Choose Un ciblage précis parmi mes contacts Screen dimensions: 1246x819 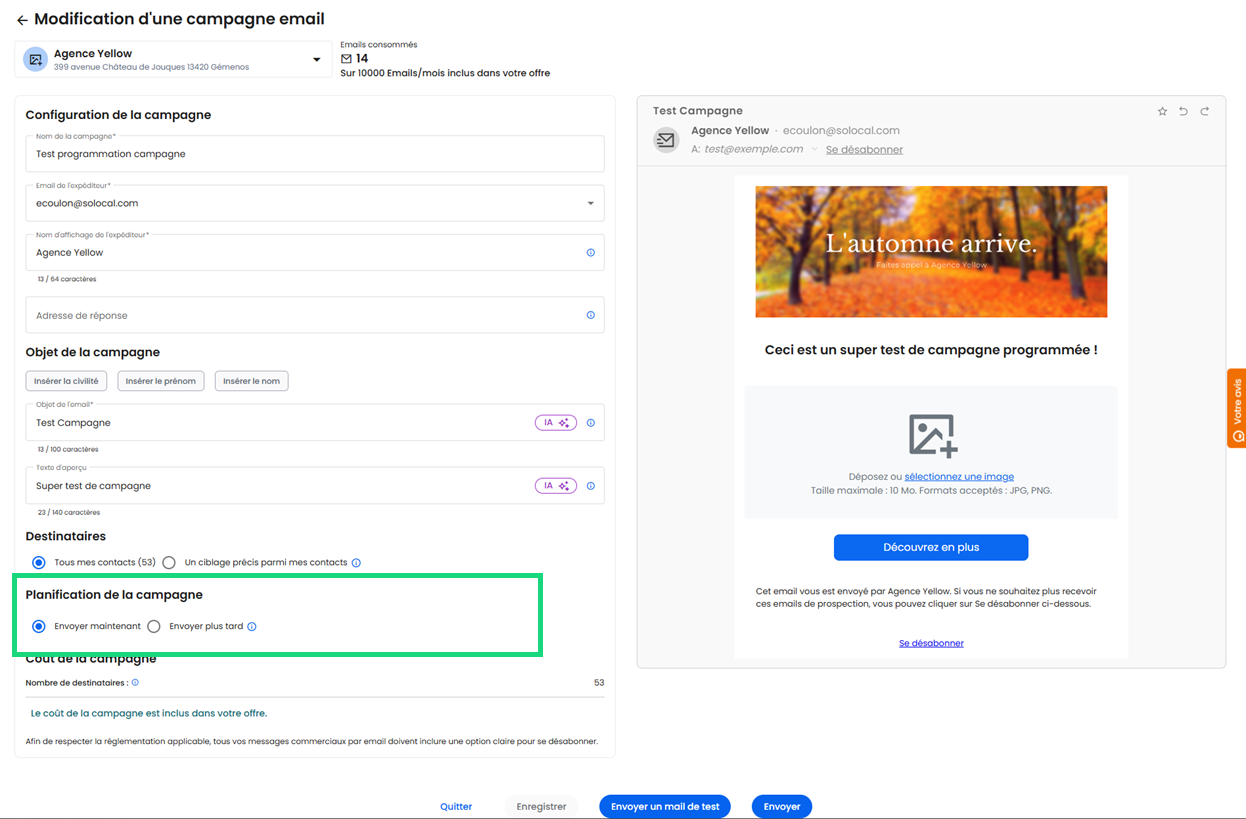click(x=169, y=563)
